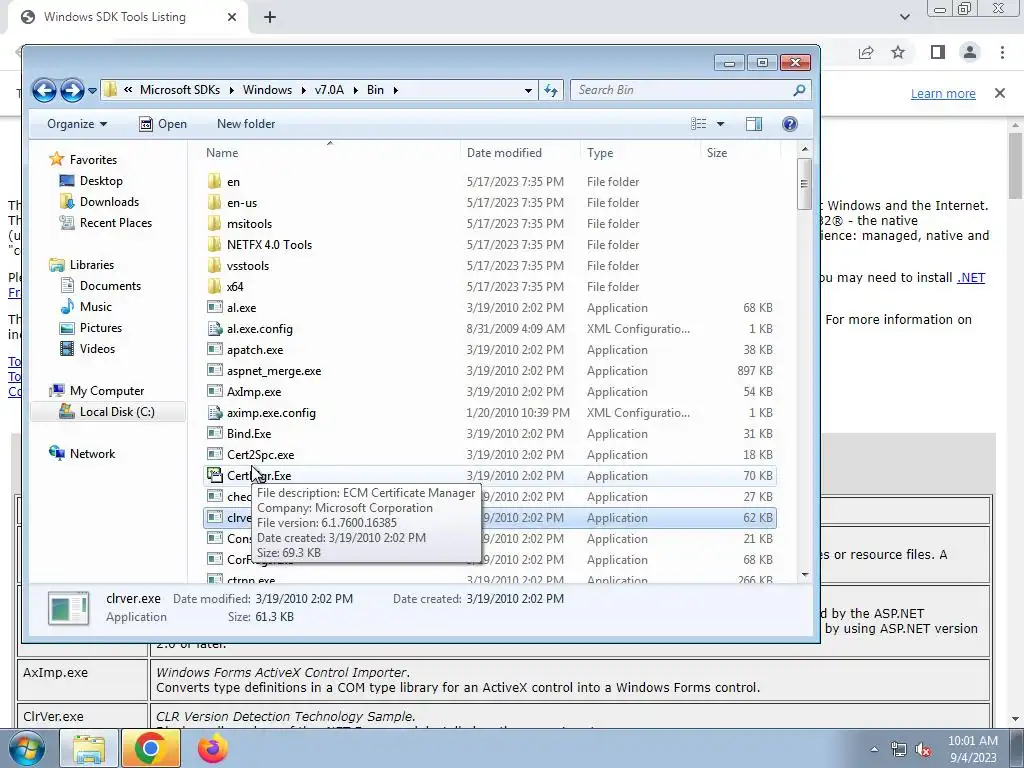The image size is (1024, 768).
Task: Sort by the Name column header
Action: coord(330,153)
